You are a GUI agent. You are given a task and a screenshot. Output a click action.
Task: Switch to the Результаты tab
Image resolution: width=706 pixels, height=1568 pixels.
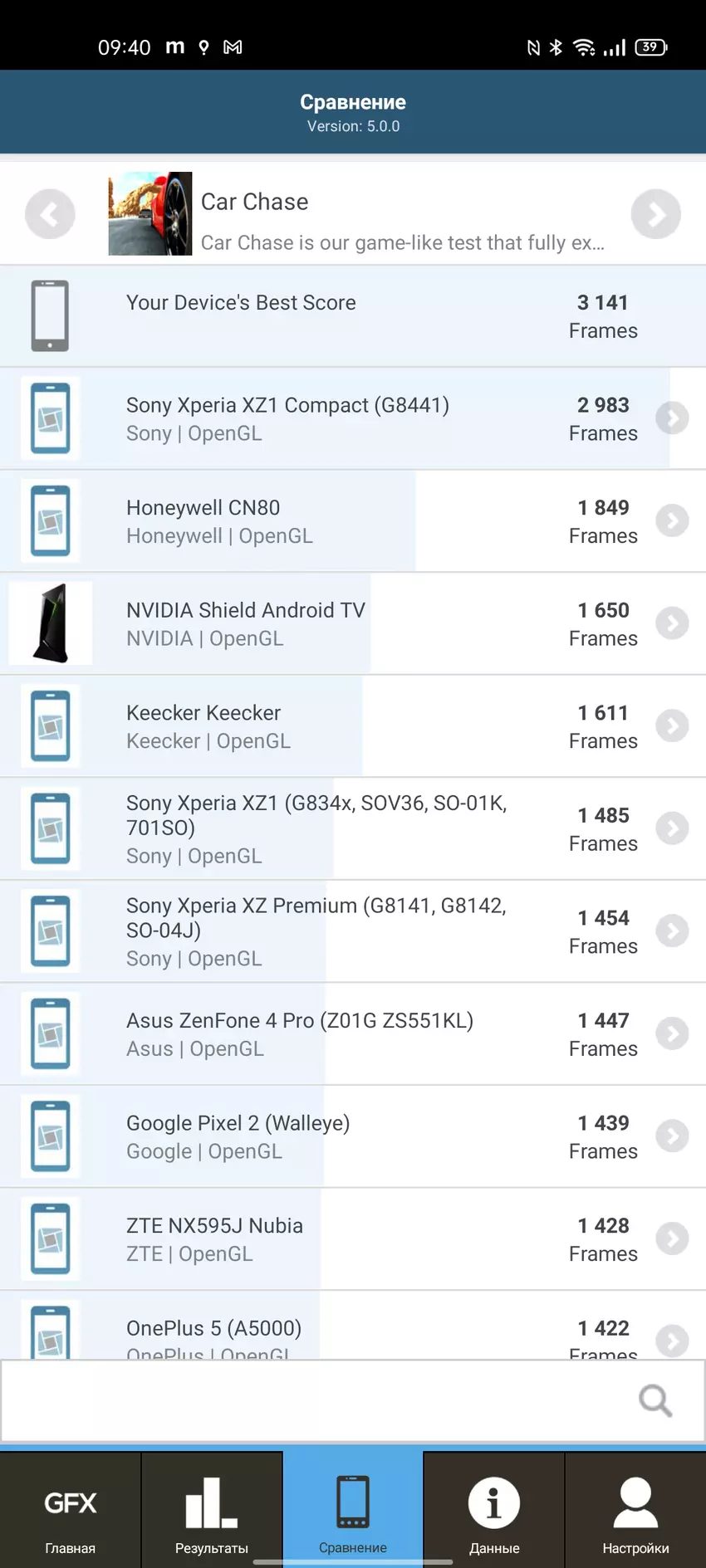click(212, 1511)
